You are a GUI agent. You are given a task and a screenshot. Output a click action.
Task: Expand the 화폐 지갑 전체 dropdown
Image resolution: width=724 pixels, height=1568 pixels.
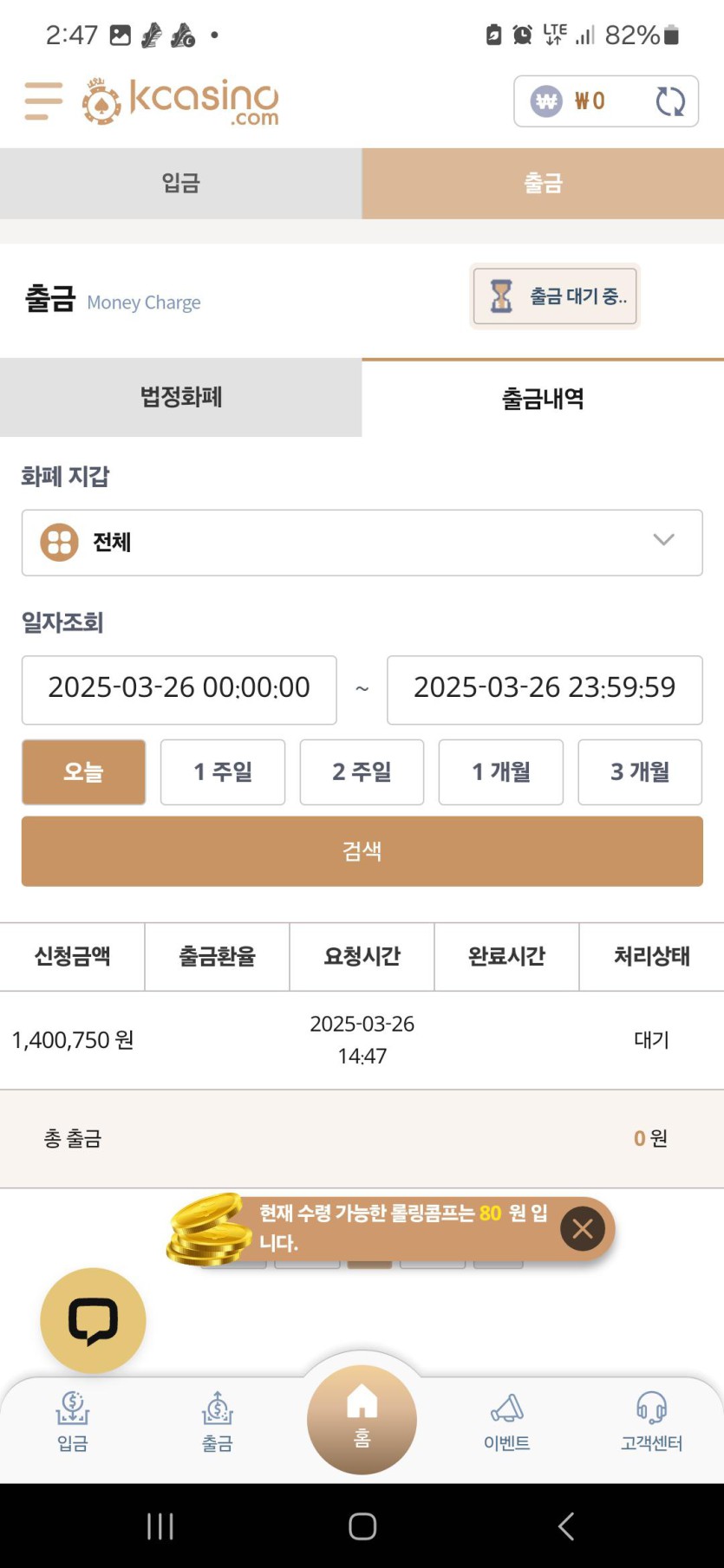pos(362,543)
